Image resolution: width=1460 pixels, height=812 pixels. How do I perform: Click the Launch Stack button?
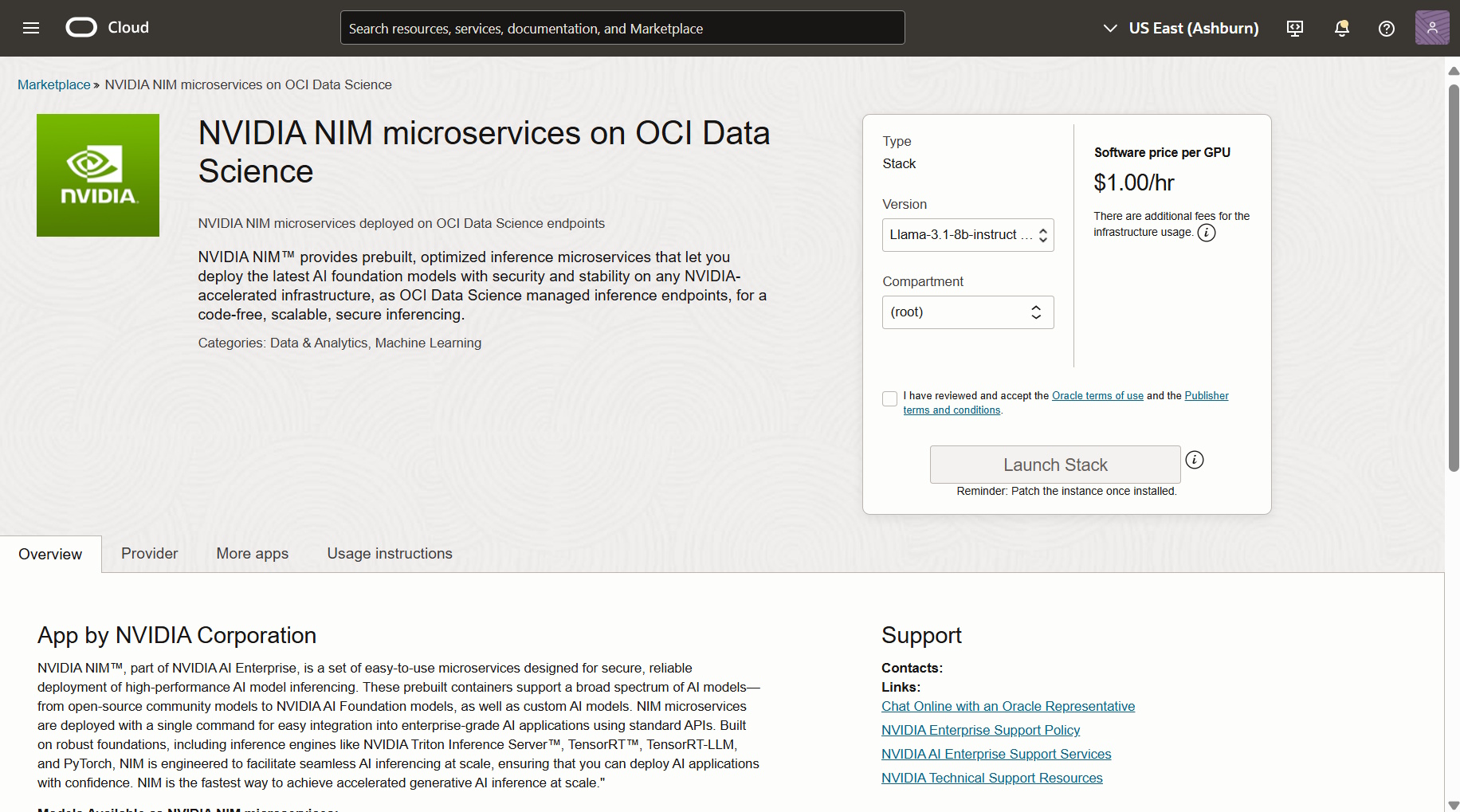tap(1055, 465)
